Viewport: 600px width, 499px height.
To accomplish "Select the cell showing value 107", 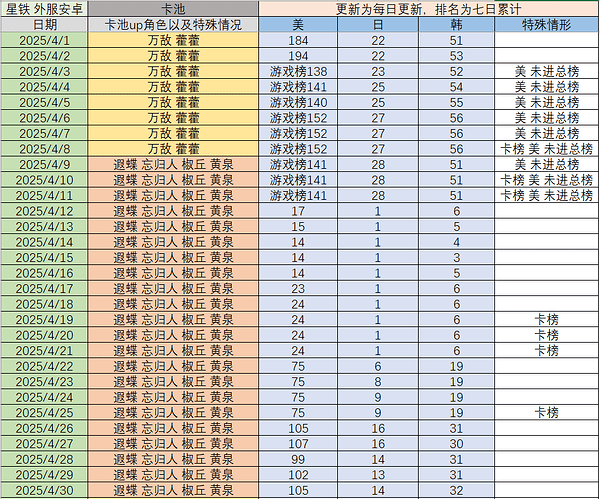I will coord(298,443).
